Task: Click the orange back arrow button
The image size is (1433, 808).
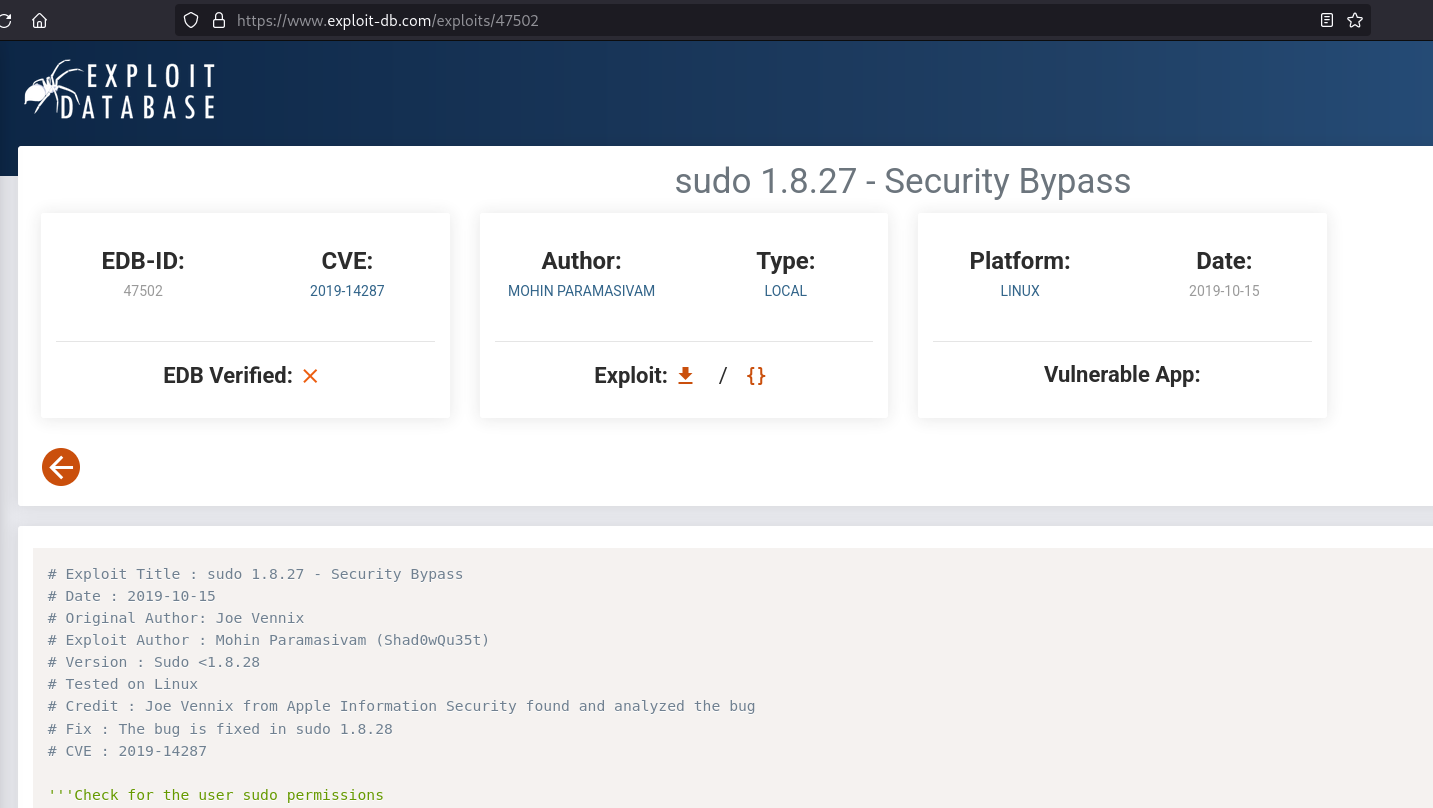Action: point(61,467)
